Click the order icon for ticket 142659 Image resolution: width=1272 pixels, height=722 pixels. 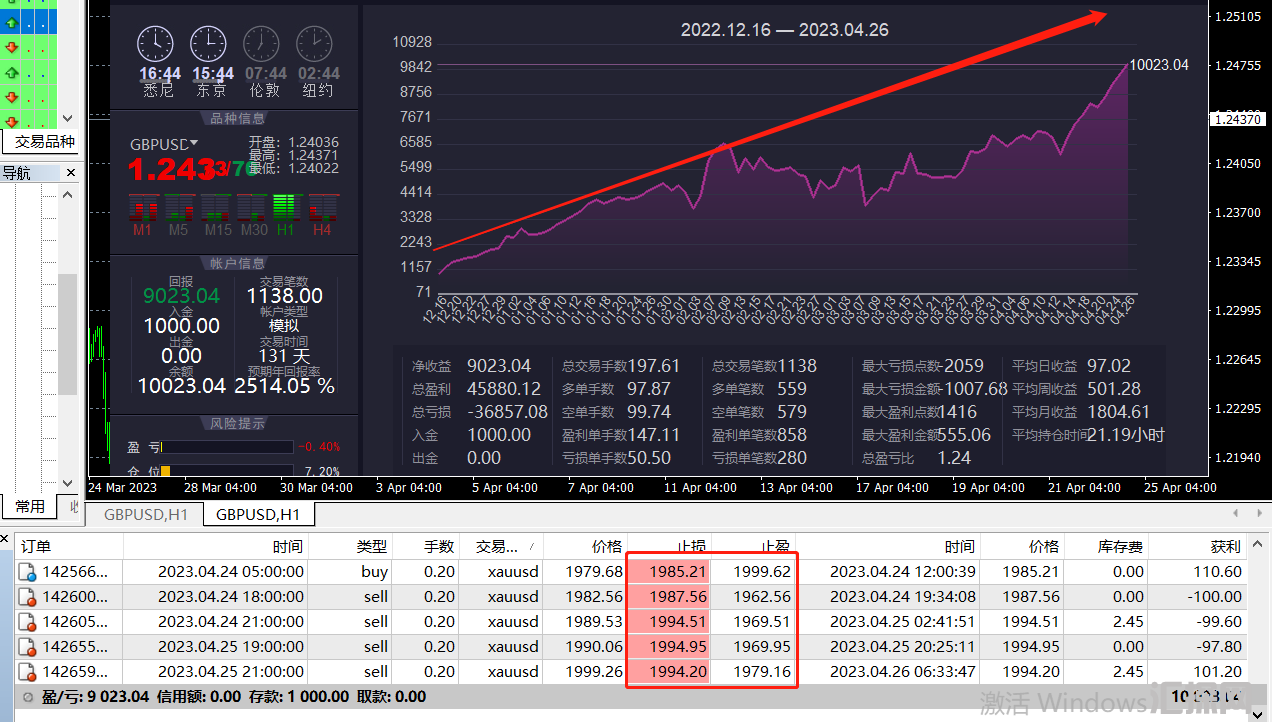[28, 672]
